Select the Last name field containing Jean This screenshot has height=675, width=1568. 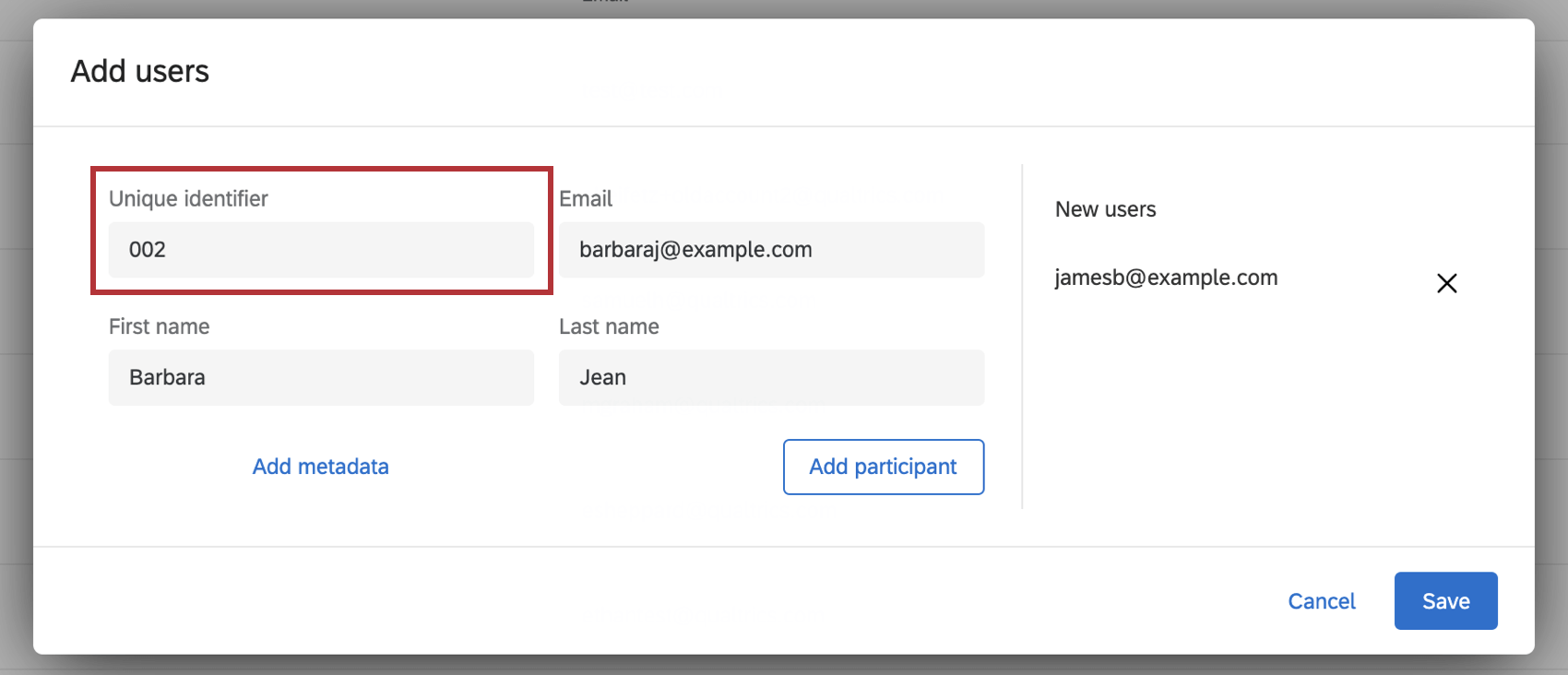[x=771, y=377]
